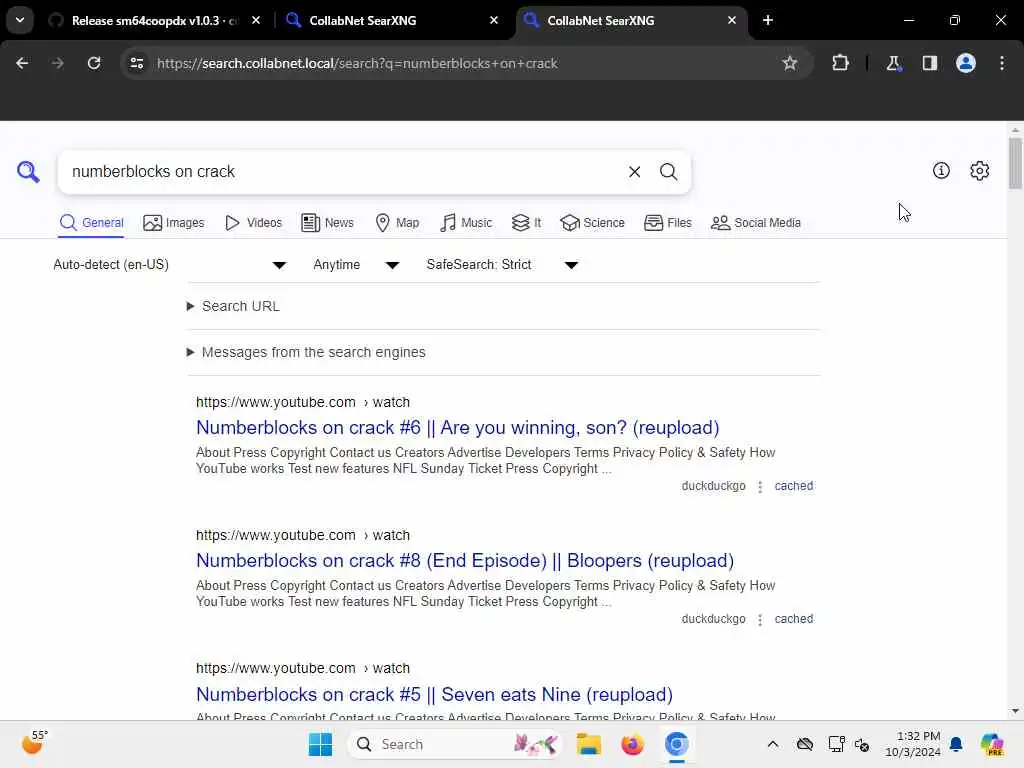
Task: Open Numberblocks on crack #5 Seven eats Nine
Action: point(434,694)
